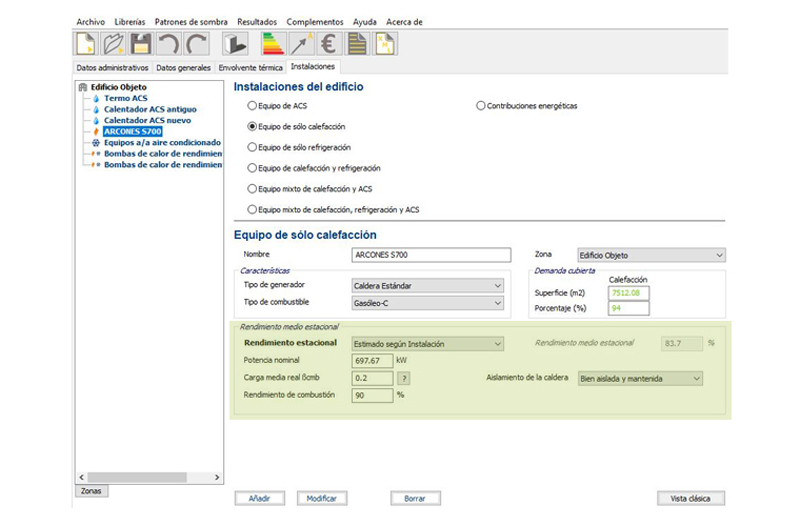Viewport: 800px width, 526px height.
Task: Create a new project file
Action: pyautogui.click(x=85, y=43)
